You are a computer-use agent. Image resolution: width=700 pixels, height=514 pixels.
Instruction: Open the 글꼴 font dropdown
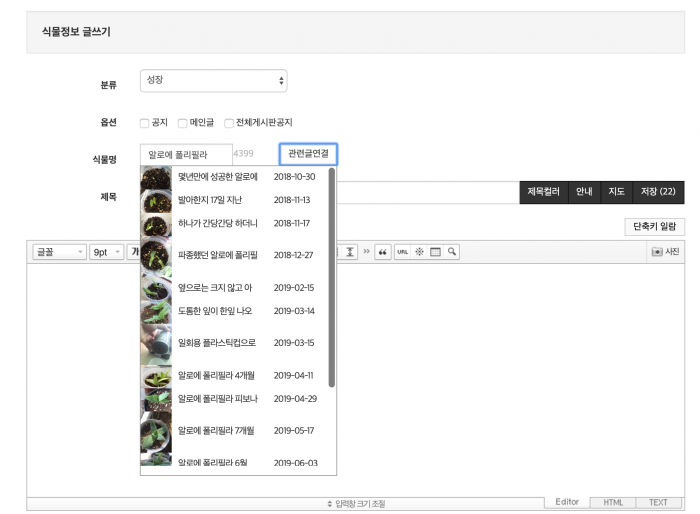(59, 252)
